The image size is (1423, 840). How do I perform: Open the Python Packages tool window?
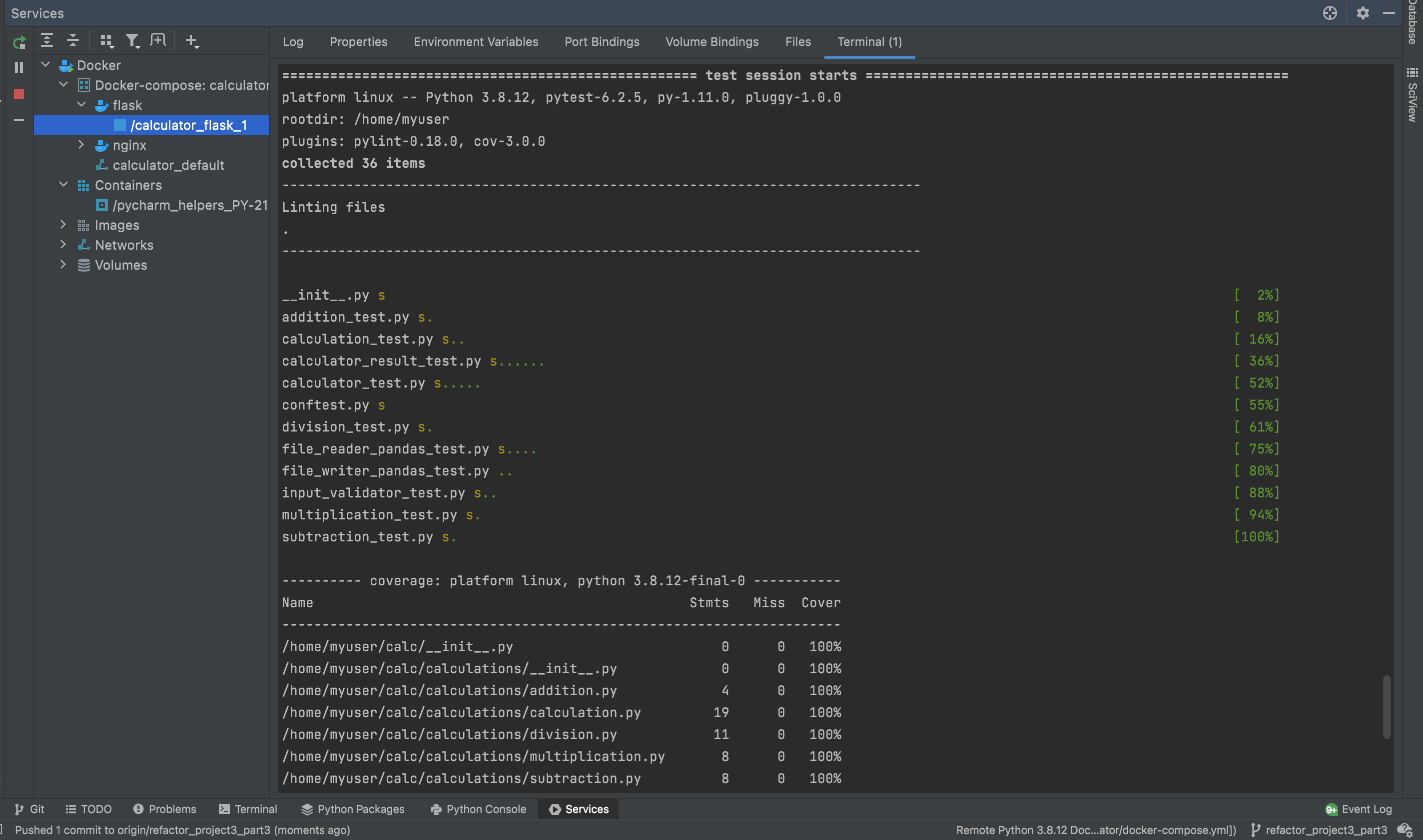point(353,809)
